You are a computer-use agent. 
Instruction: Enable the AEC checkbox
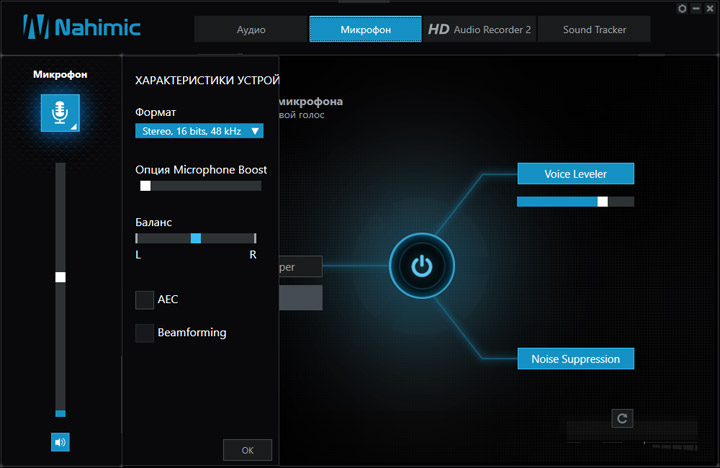point(144,299)
